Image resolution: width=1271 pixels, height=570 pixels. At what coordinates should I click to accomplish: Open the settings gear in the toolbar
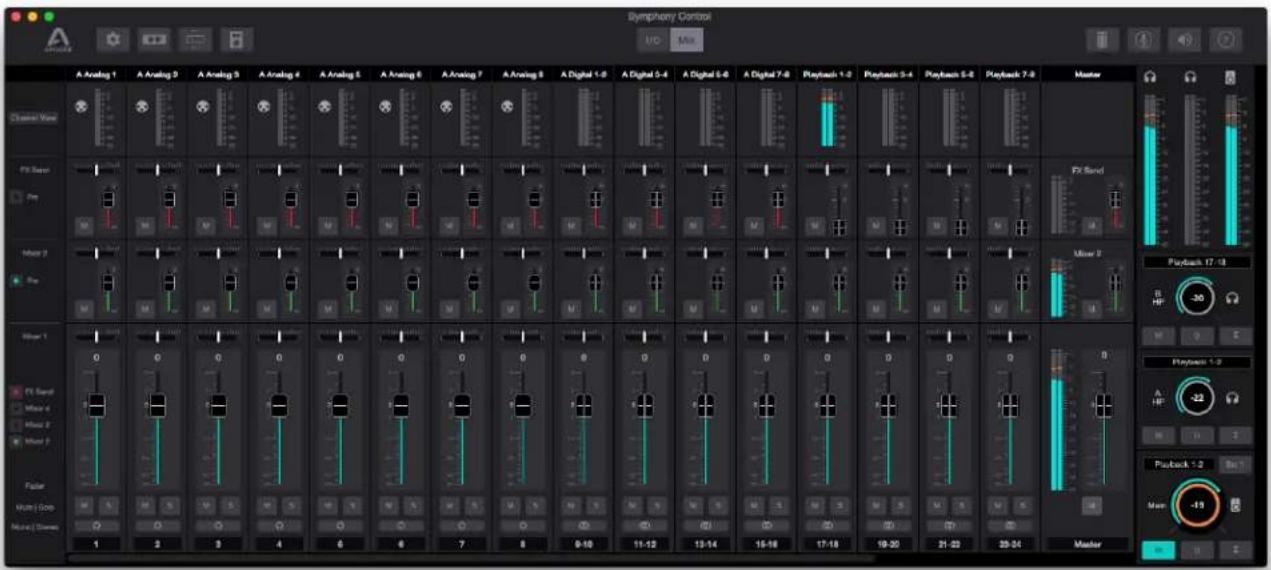pyautogui.click(x=111, y=39)
